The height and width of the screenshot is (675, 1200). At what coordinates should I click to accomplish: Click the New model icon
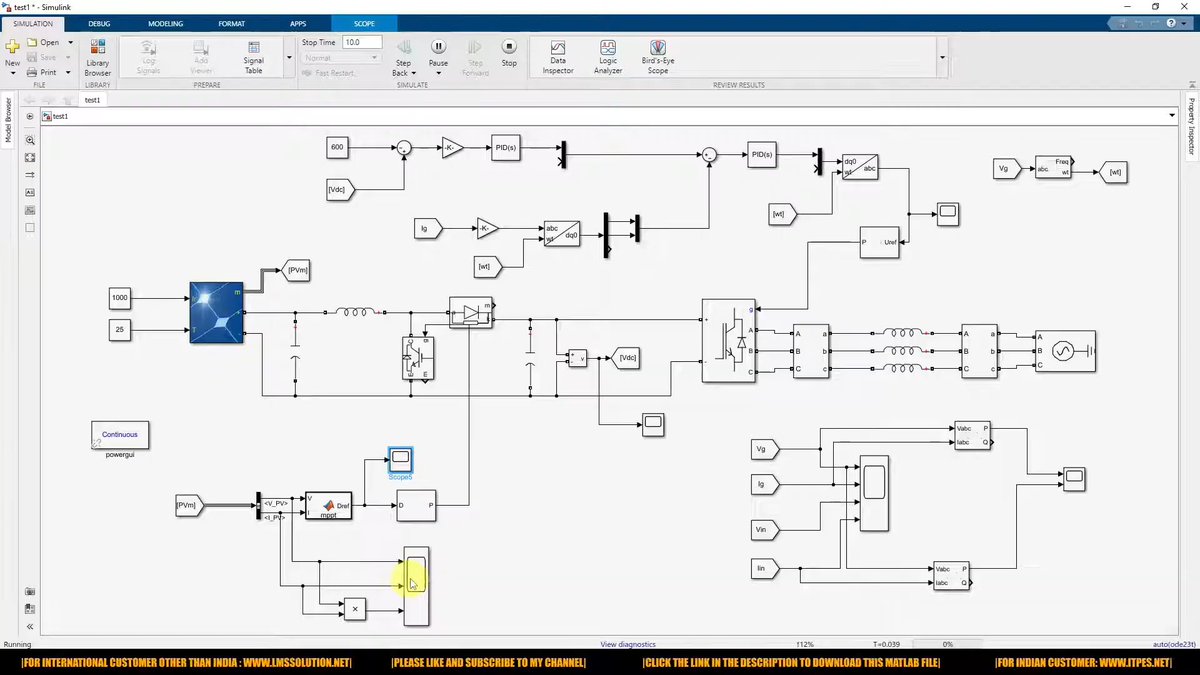[x=12, y=47]
